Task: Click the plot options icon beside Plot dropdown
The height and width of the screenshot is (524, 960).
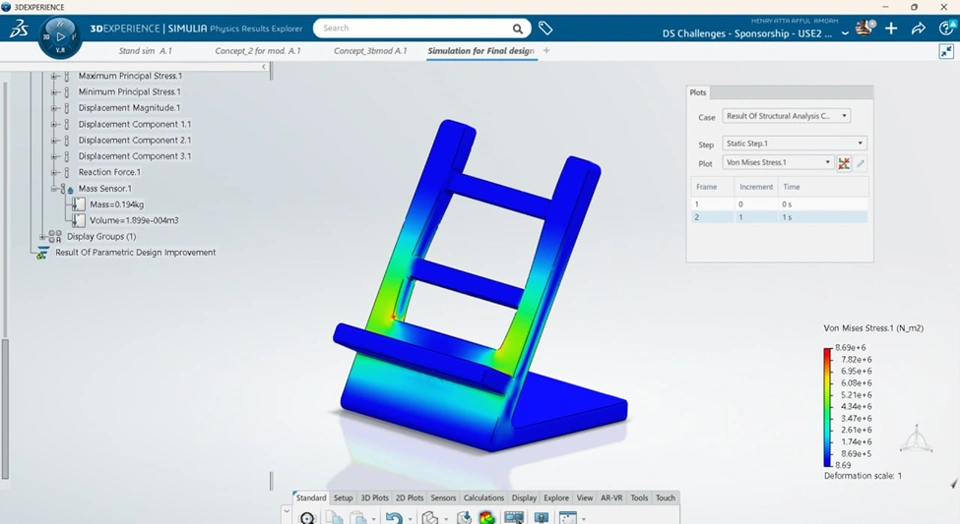Action: [x=844, y=163]
